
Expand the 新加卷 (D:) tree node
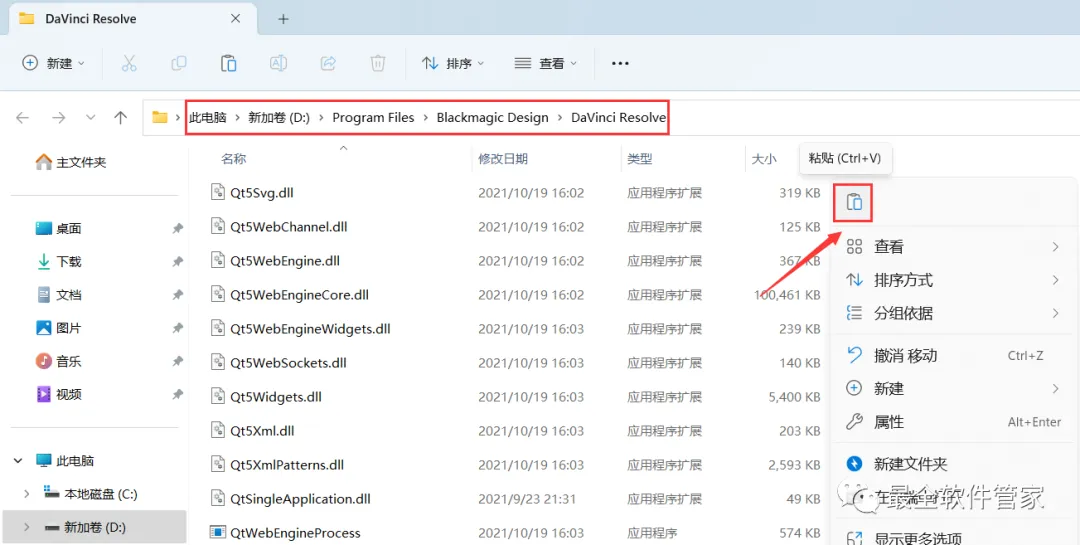click(x=27, y=528)
